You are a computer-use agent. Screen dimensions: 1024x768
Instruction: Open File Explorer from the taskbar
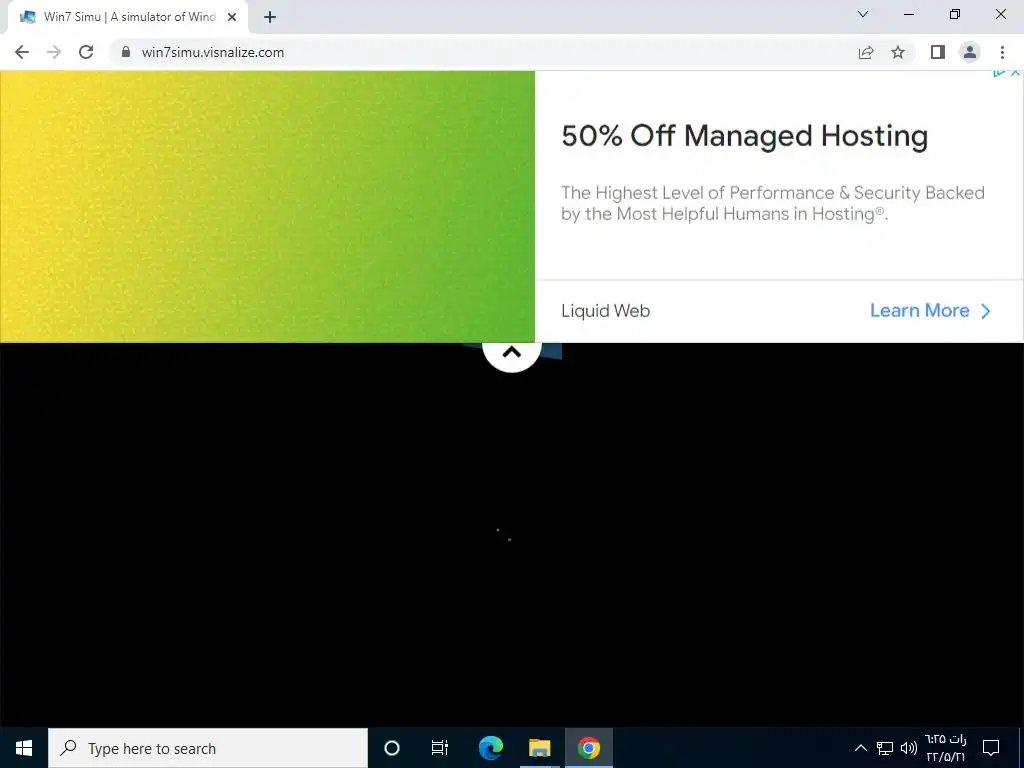539,748
